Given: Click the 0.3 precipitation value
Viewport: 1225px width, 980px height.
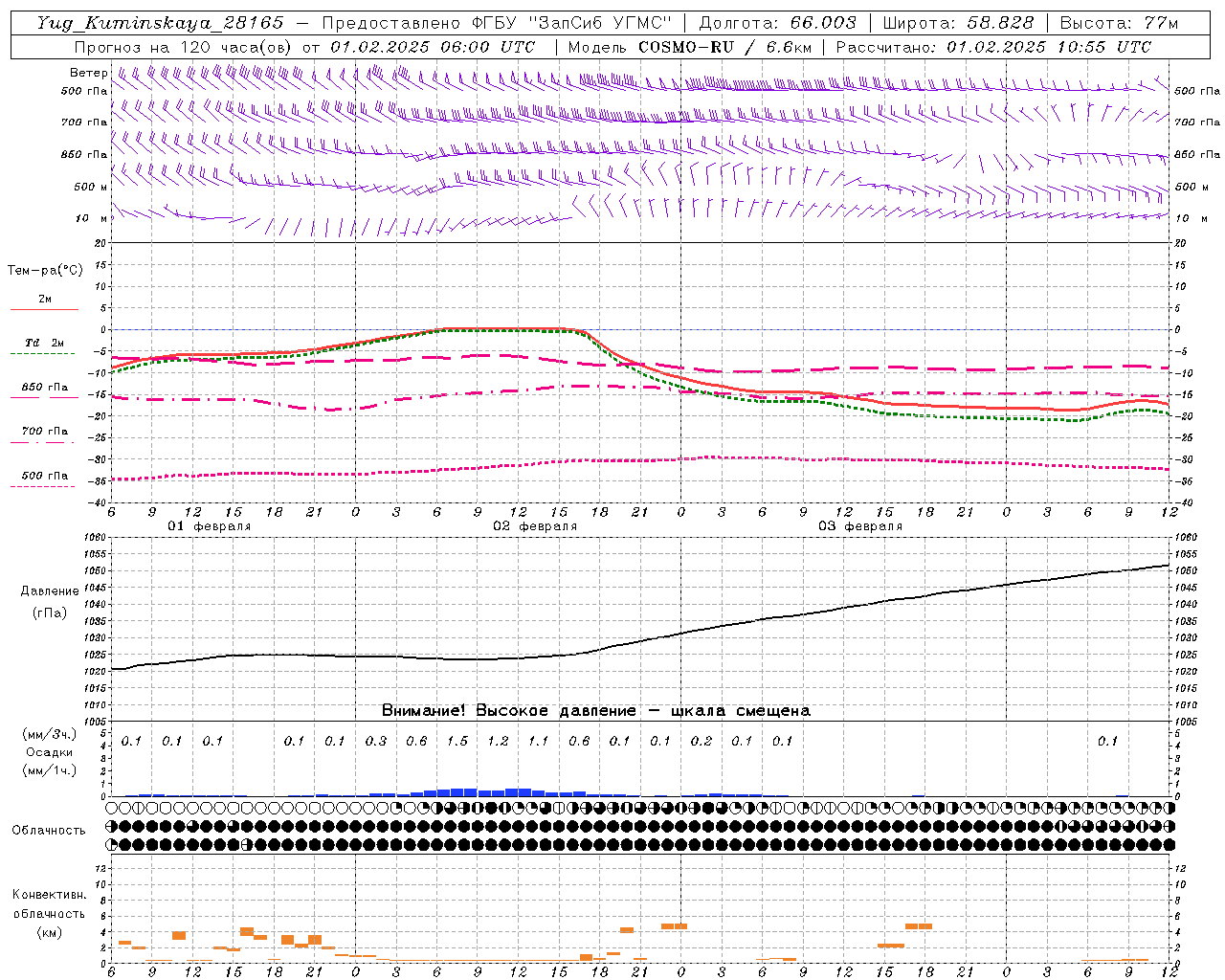Looking at the screenshot, I should tap(376, 741).
